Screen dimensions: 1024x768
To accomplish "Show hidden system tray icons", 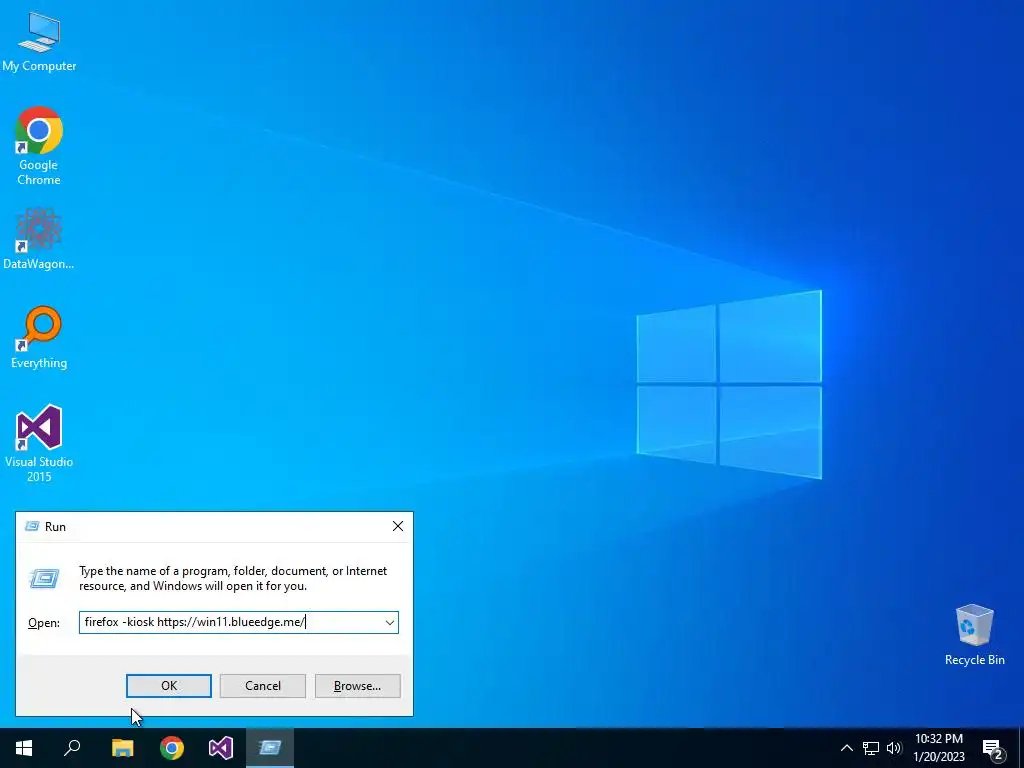I will (x=846, y=748).
